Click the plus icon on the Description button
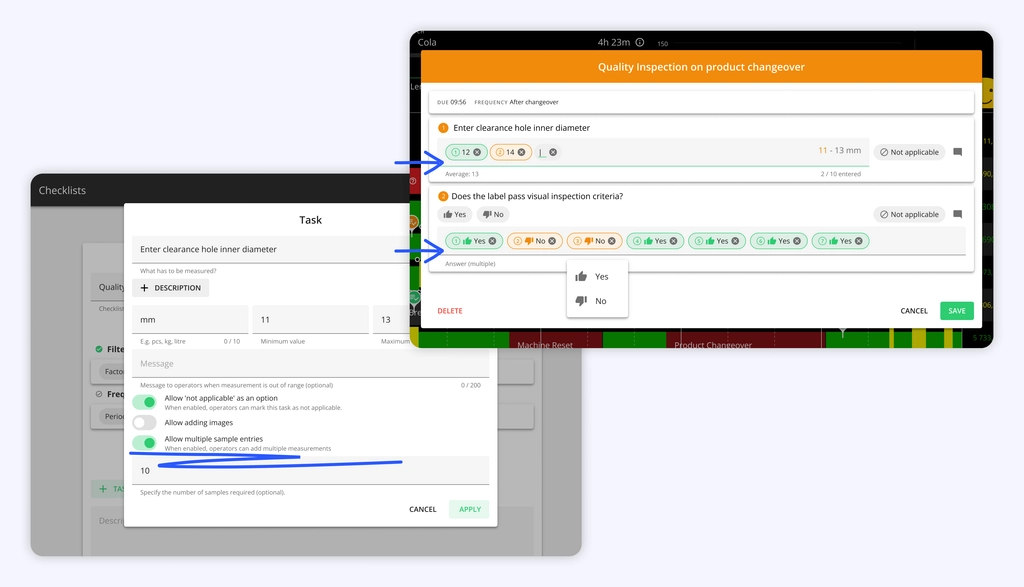 pos(144,288)
